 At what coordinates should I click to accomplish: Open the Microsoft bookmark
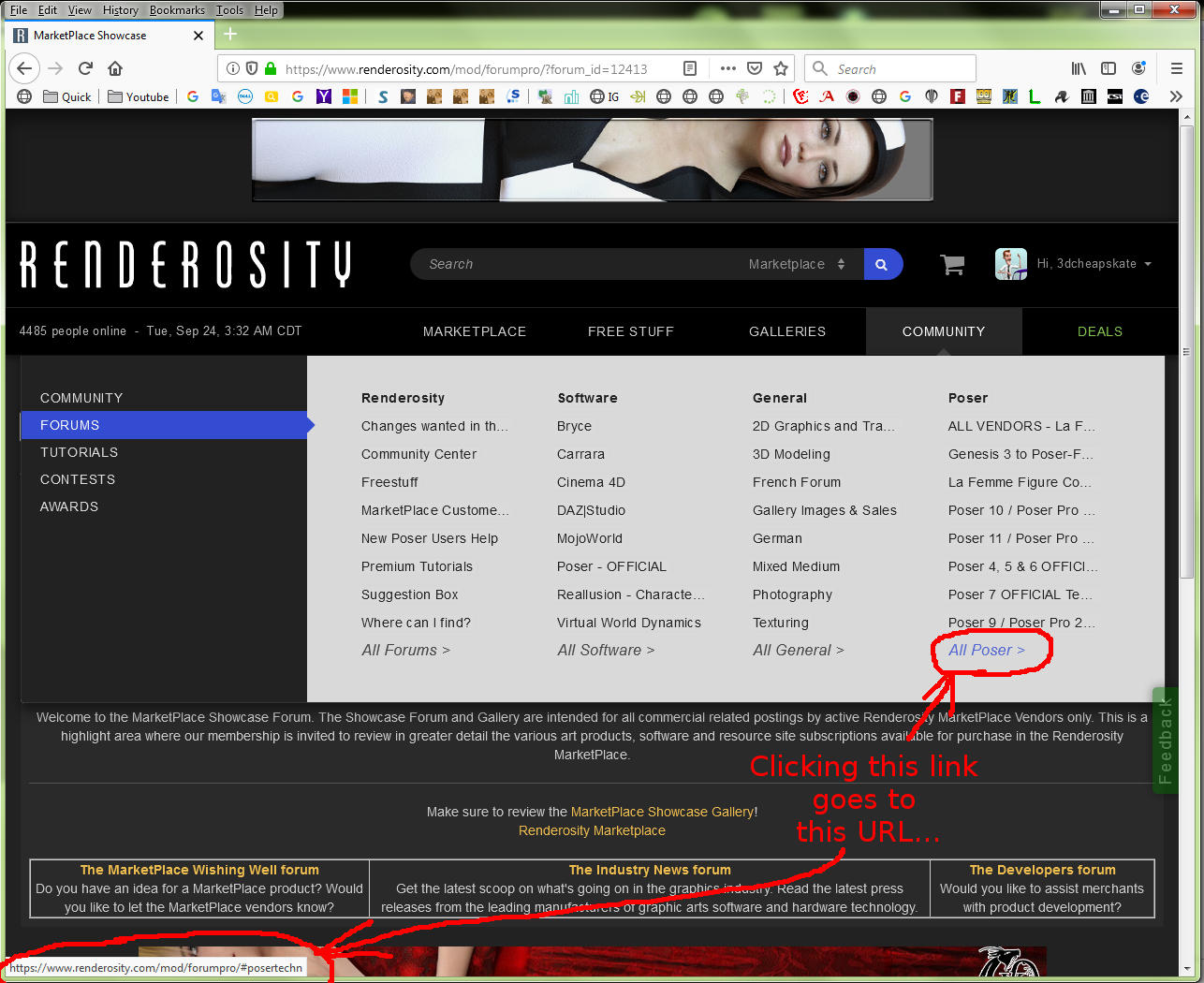point(350,96)
